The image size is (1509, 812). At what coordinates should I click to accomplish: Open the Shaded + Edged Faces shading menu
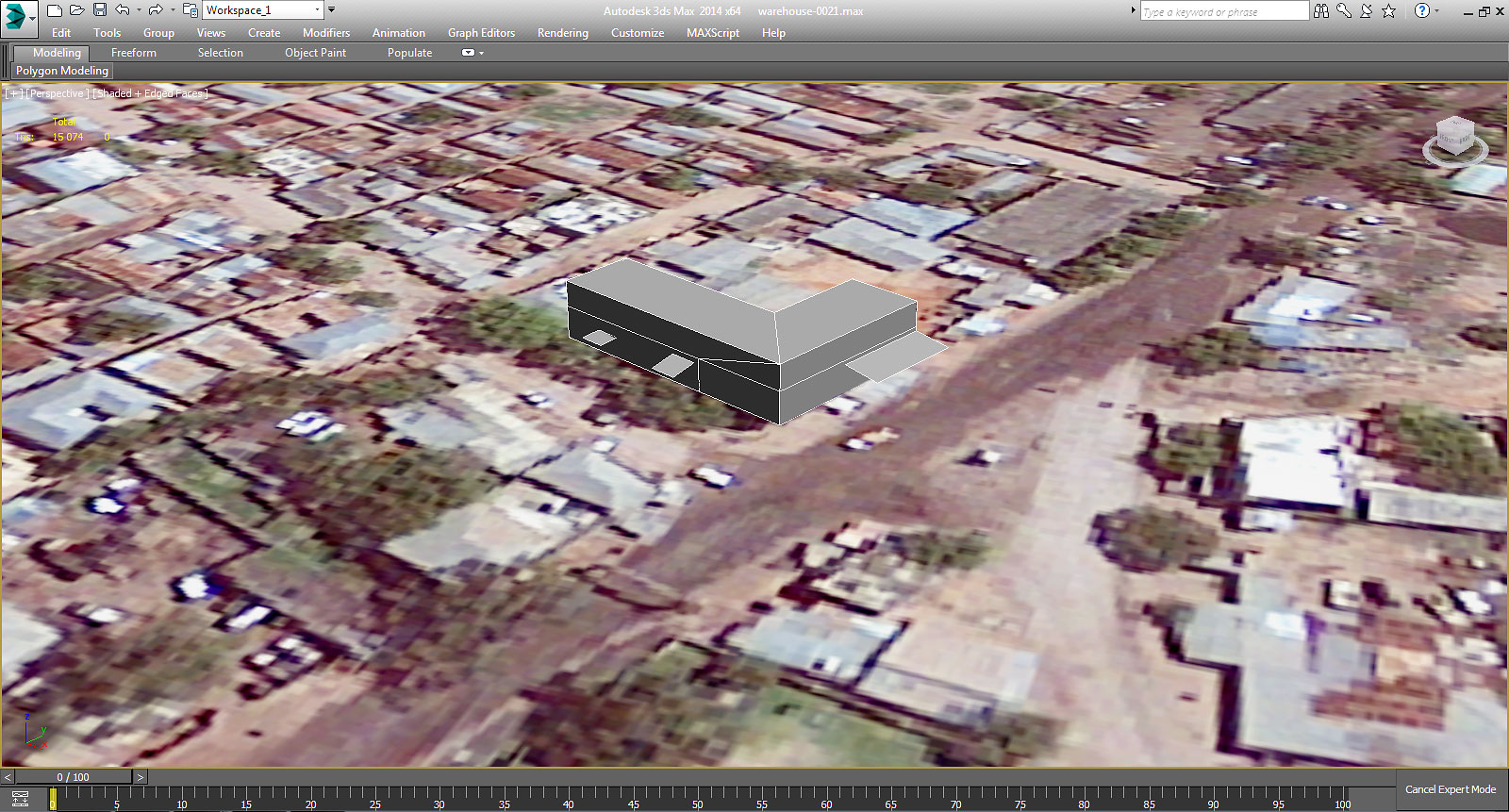[x=150, y=93]
